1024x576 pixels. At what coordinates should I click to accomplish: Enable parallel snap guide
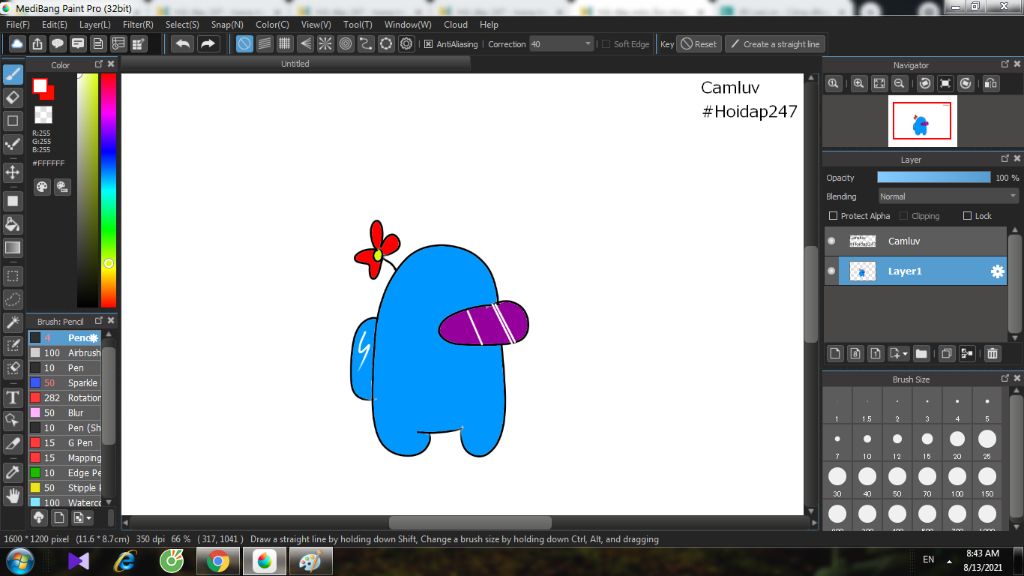[x=264, y=44]
